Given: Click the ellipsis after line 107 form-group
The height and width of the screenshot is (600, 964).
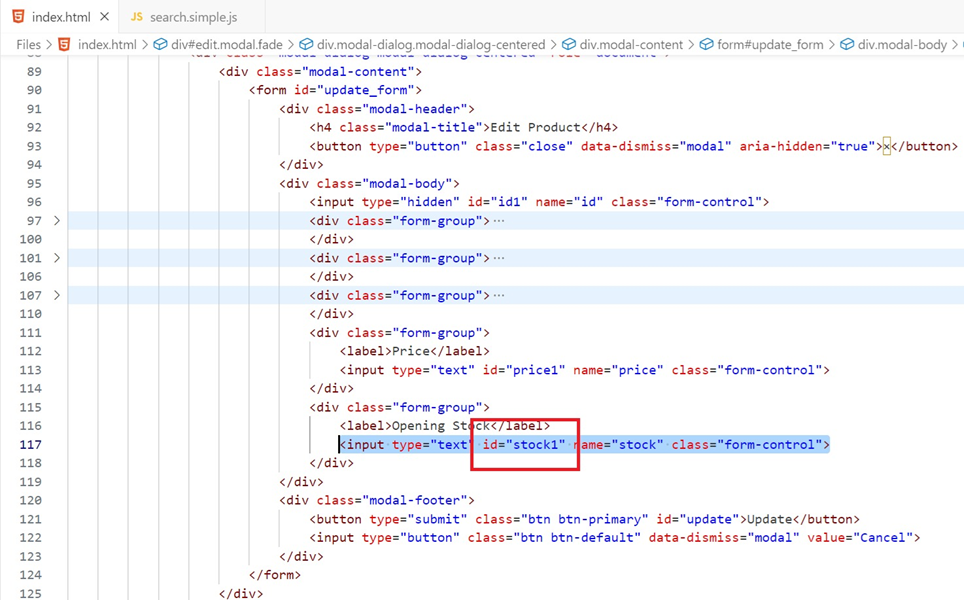Looking at the screenshot, I should click(x=499, y=296).
